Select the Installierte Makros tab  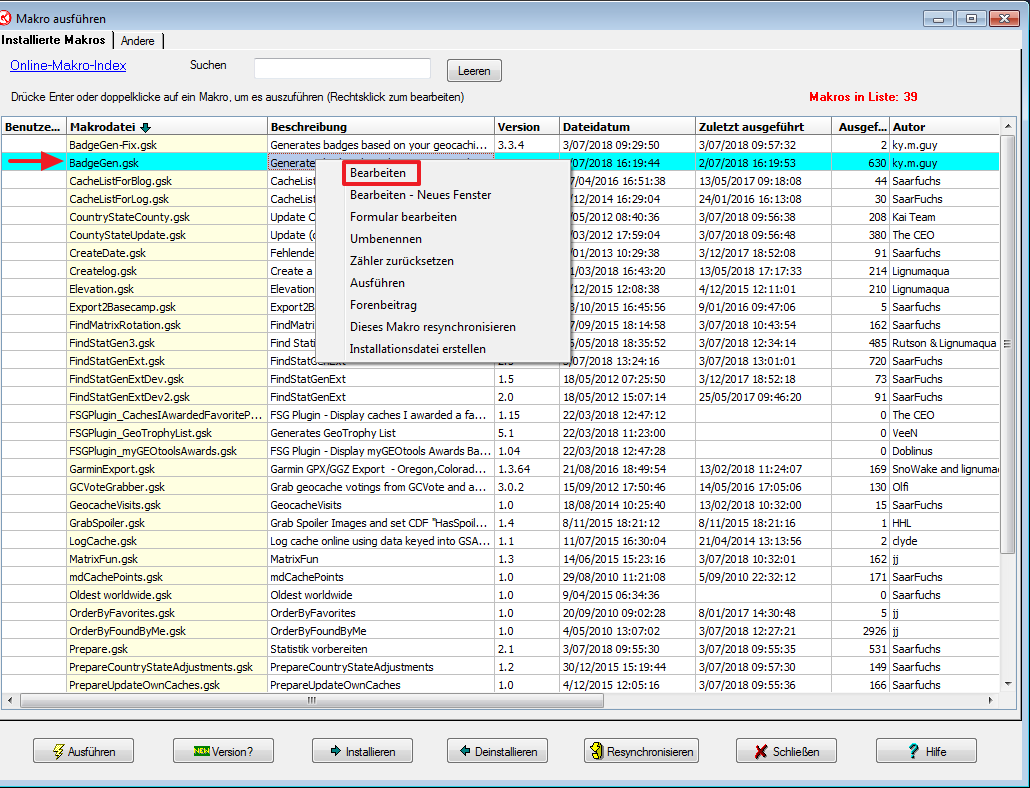point(54,40)
